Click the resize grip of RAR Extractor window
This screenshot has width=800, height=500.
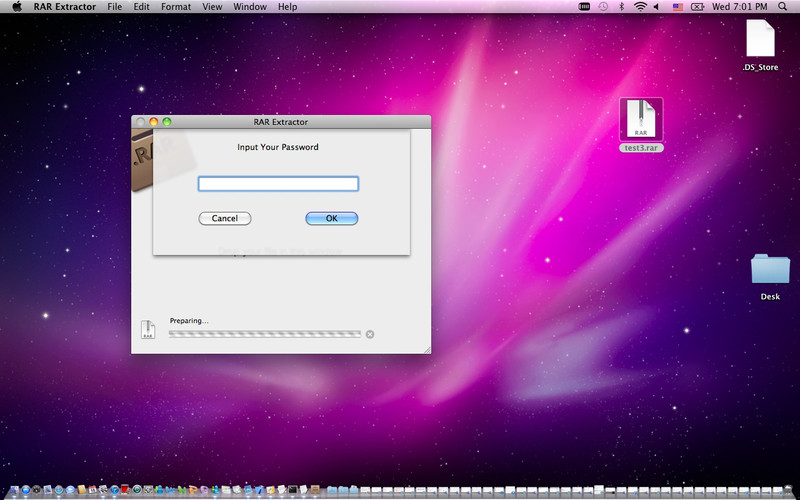(x=427, y=349)
